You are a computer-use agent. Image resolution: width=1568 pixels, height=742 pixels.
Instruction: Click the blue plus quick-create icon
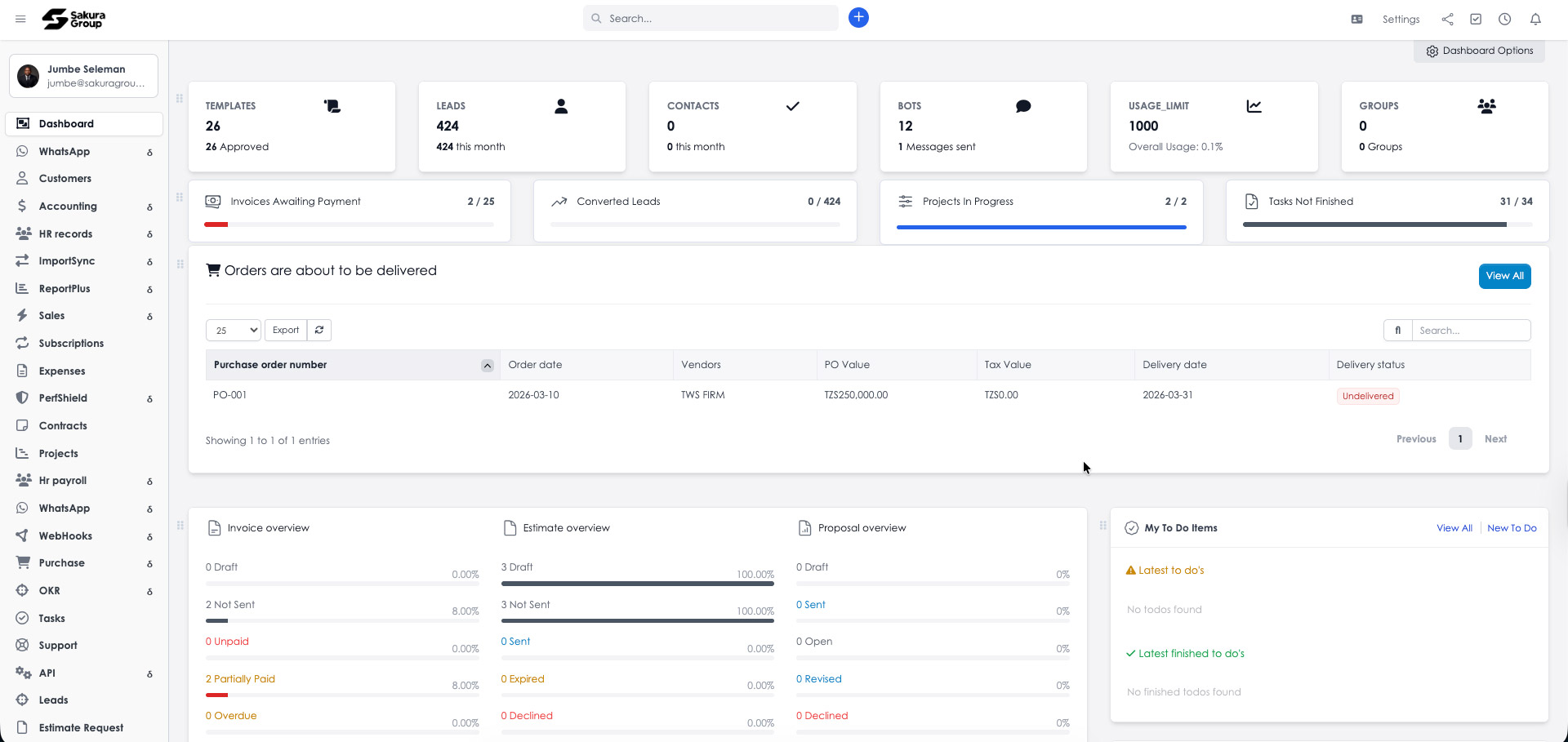[858, 17]
